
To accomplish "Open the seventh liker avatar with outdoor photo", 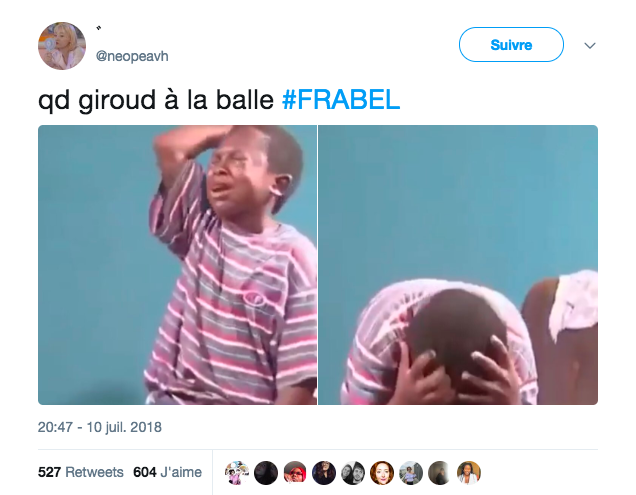I will (411, 473).
